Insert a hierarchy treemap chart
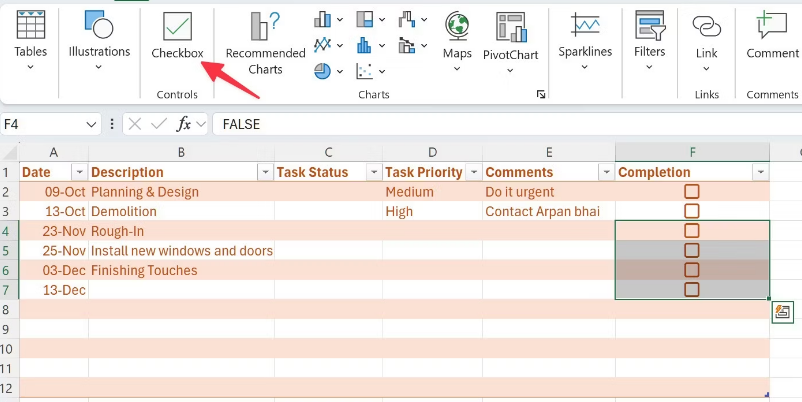Screen dimensions: 802x402 pyautogui.click(x=365, y=19)
